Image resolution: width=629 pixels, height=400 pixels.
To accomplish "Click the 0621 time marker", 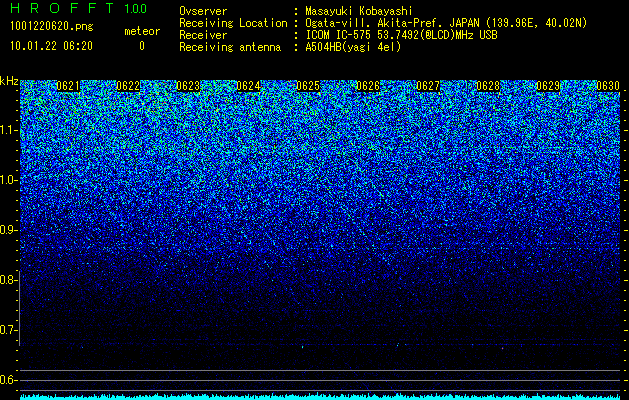I will [68, 86].
